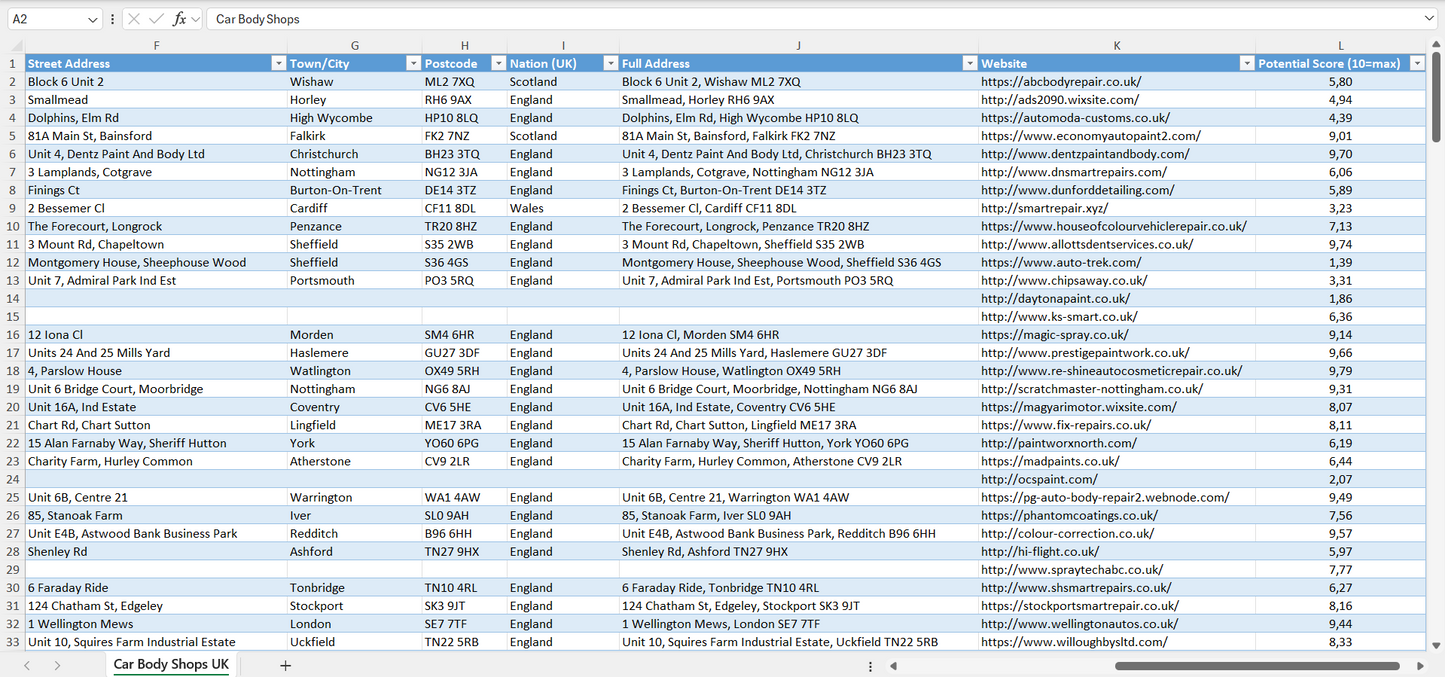Click the right sheet navigation arrow
Viewport: 1445px width, 677px height.
[x=58, y=665]
